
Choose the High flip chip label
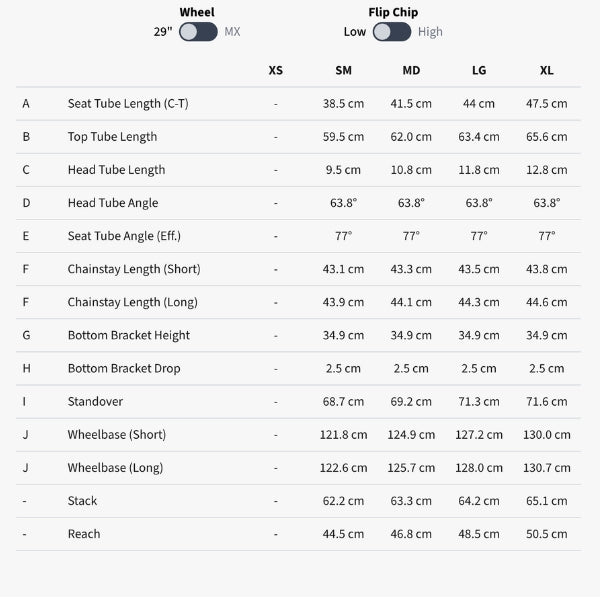430,32
